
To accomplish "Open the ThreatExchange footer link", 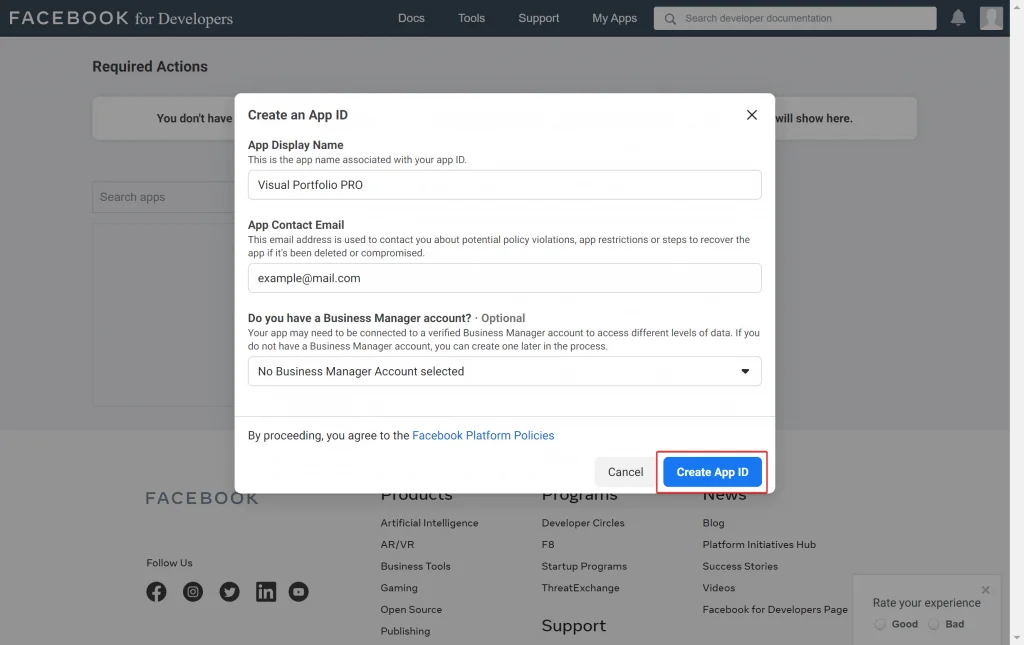I will click(x=580, y=588).
